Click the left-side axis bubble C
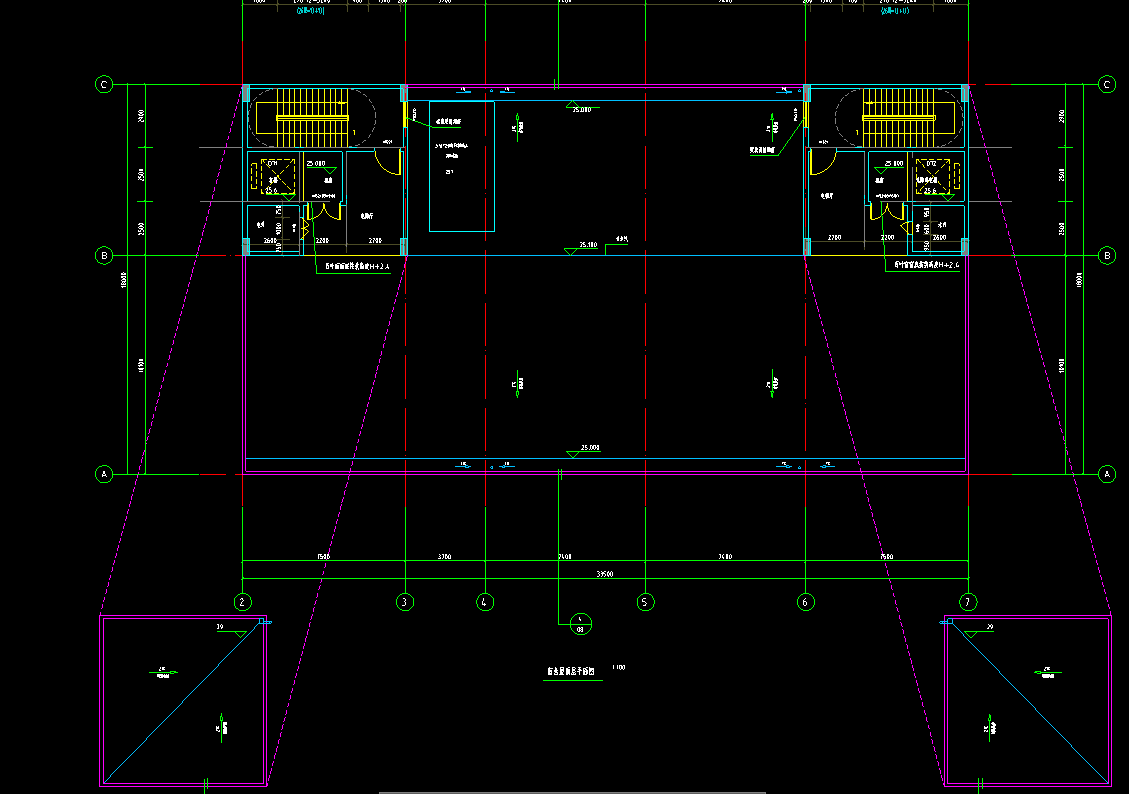The height and width of the screenshot is (794, 1129). click(x=104, y=85)
